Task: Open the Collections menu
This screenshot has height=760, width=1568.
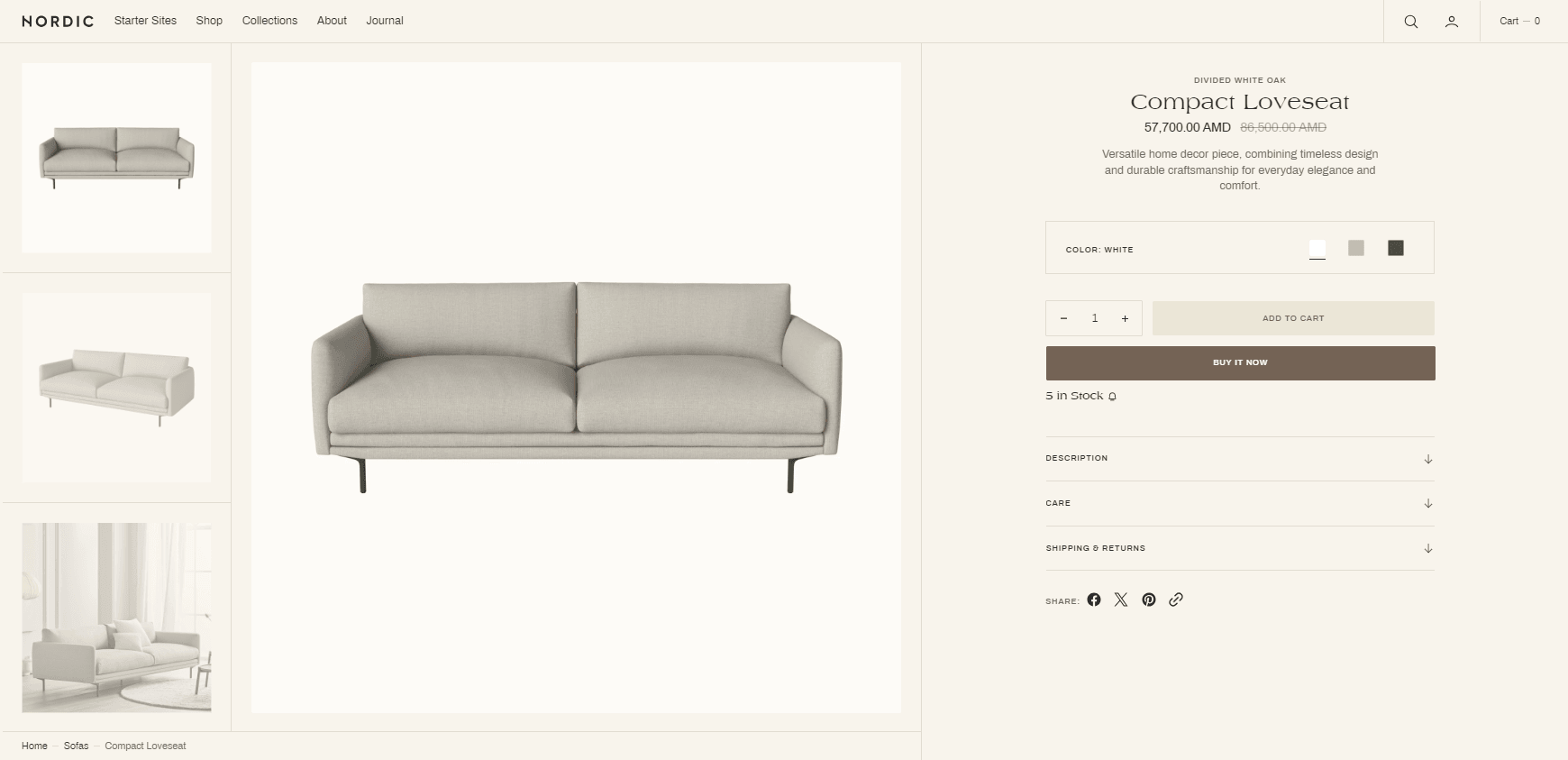Action: pos(269,21)
